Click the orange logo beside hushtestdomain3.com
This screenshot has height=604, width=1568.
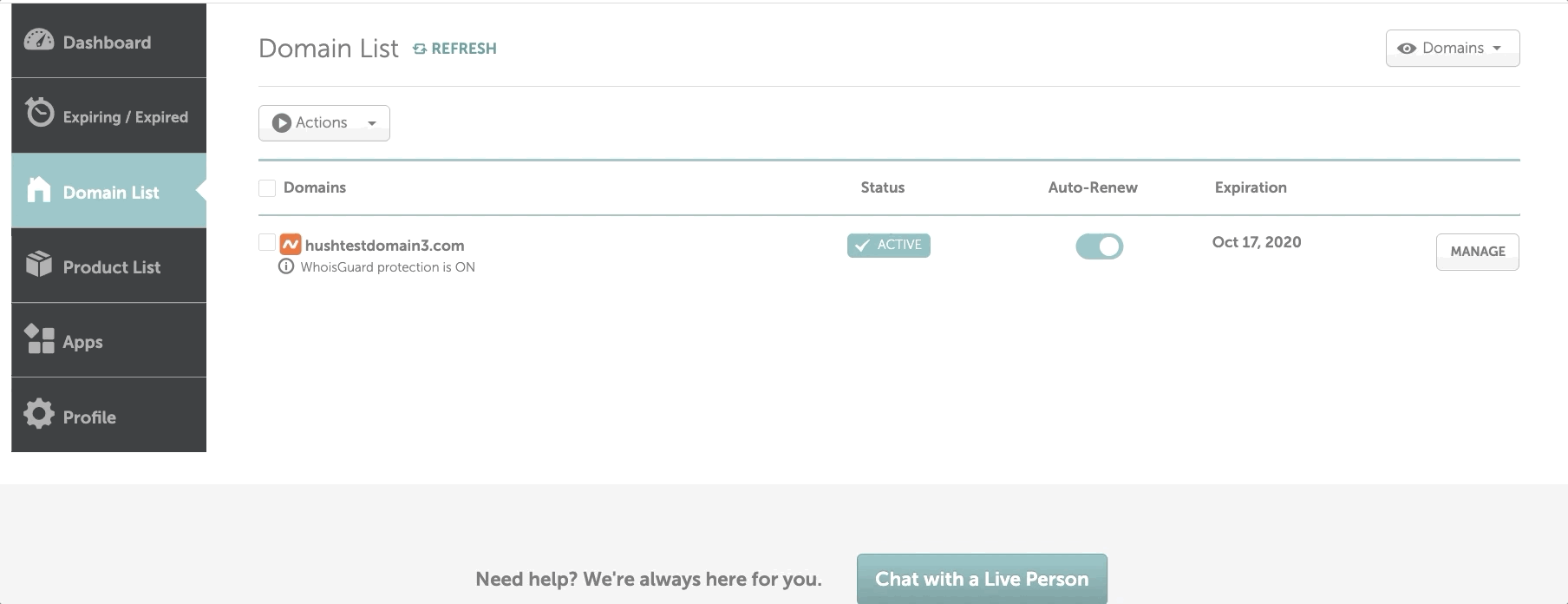click(x=291, y=245)
